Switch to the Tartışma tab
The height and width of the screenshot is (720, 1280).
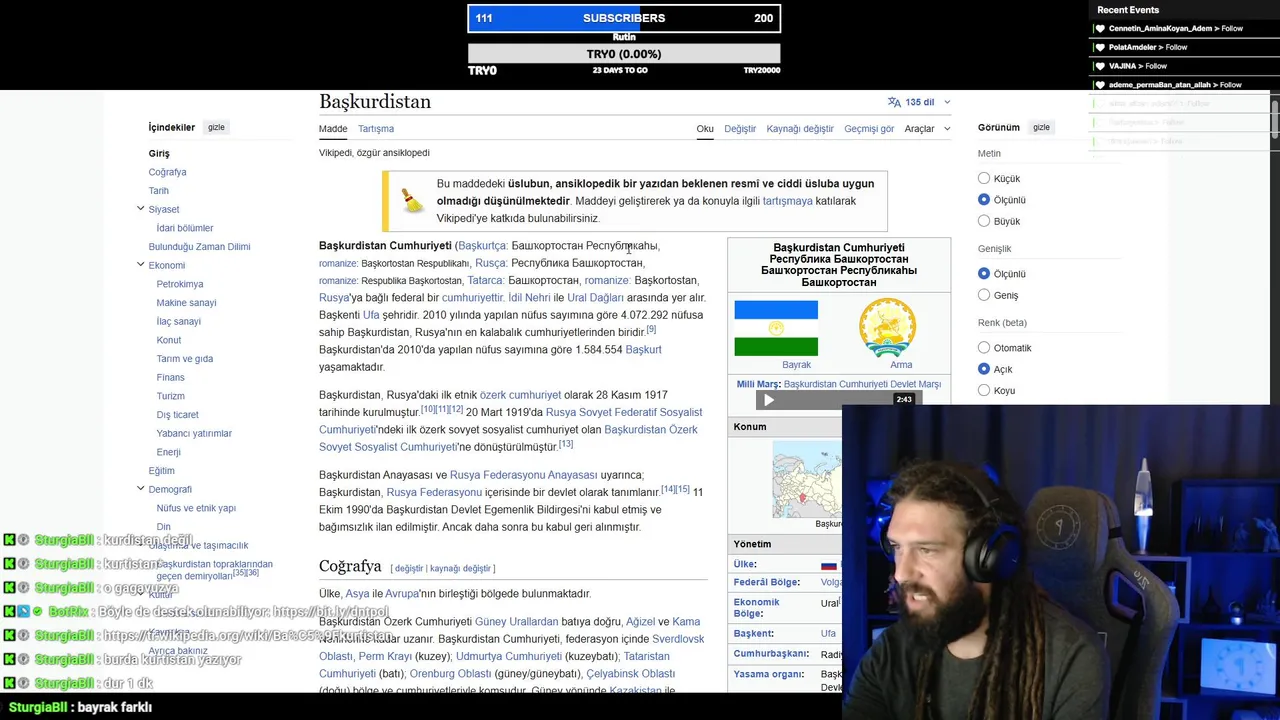[x=376, y=129]
